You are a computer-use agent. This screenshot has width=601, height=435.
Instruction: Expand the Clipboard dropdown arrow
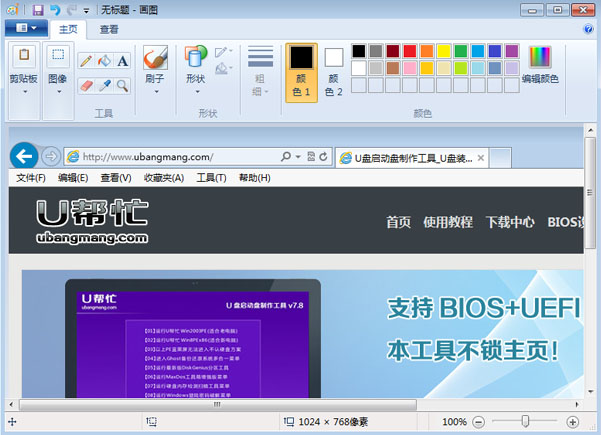[x=25, y=92]
